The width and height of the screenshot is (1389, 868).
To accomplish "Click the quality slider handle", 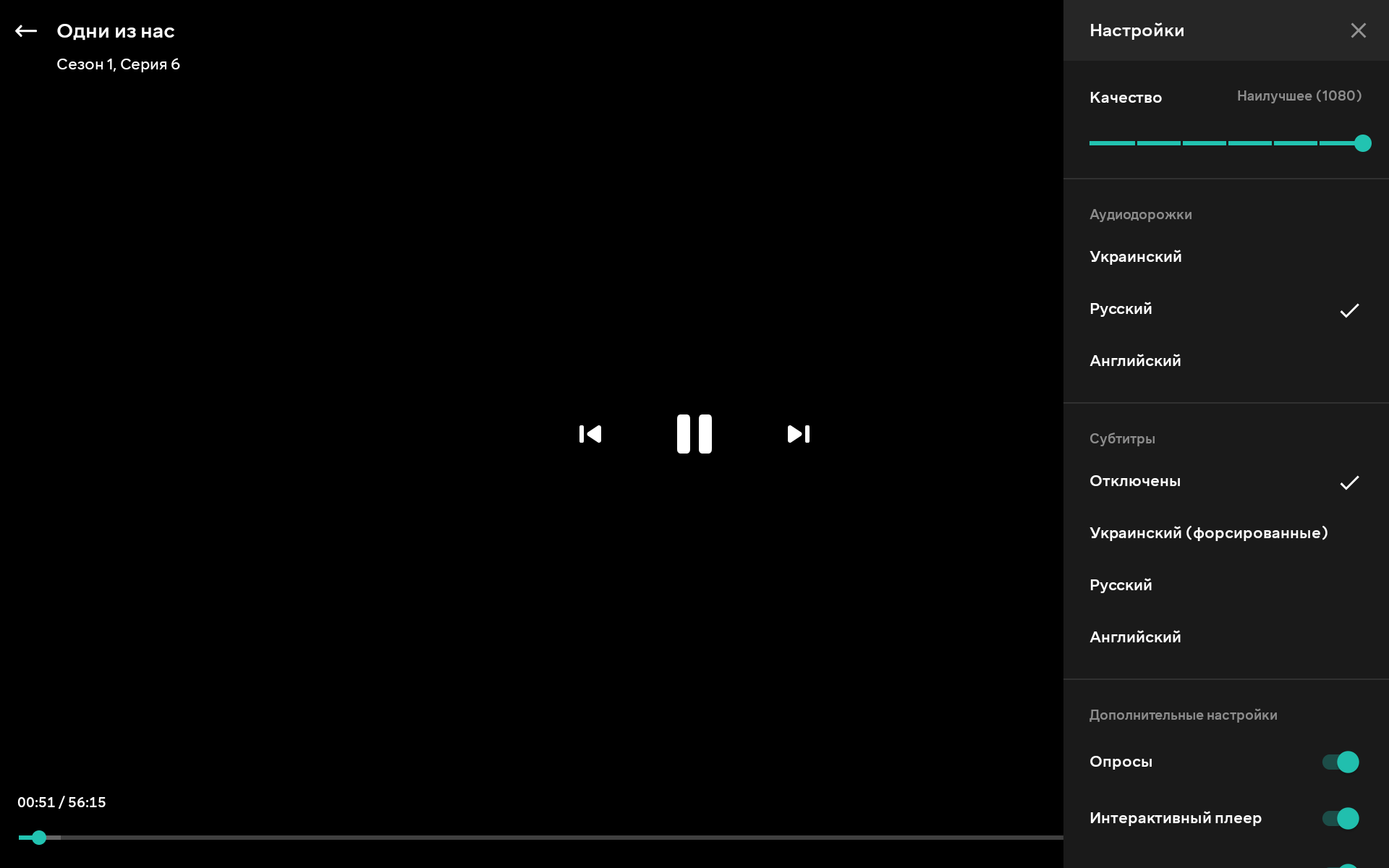I will coord(1362,143).
